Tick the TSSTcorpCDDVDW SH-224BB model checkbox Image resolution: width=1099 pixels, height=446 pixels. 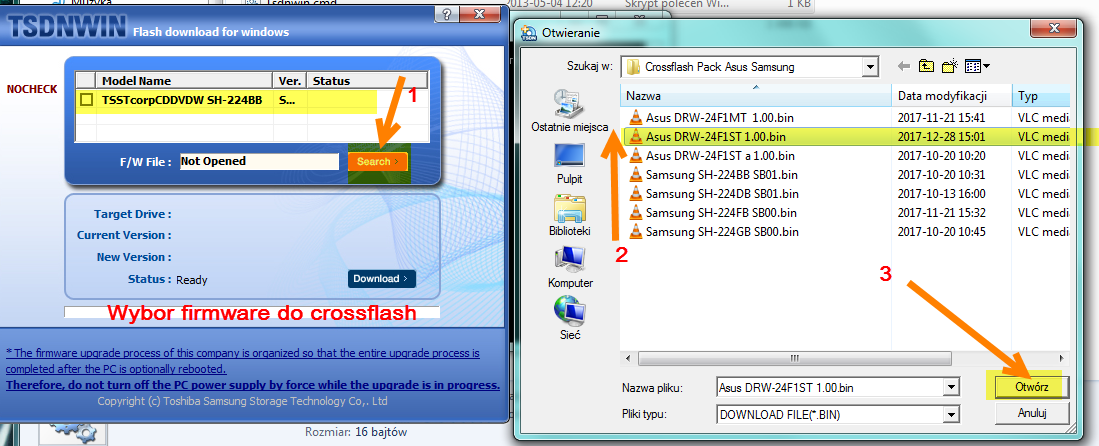tap(86, 100)
